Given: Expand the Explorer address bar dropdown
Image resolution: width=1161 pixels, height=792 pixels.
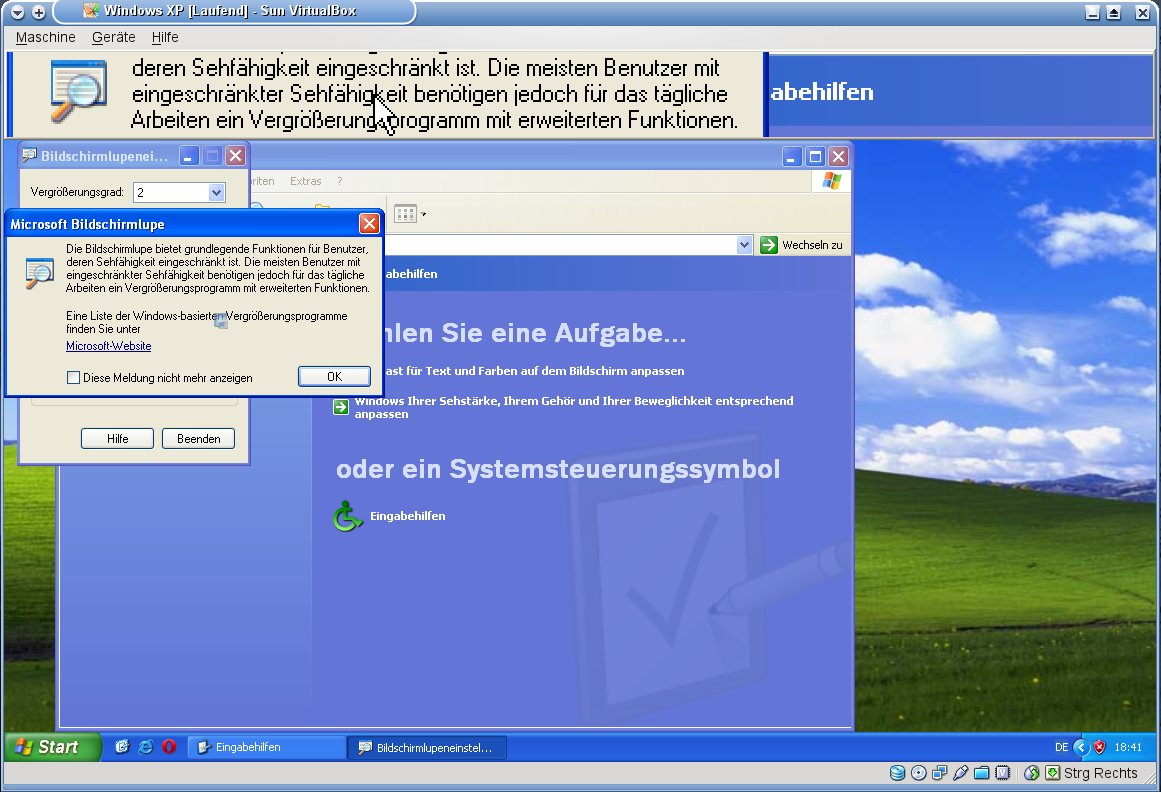Looking at the screenshot, I should pyautogui.click(x=744, y=245).
